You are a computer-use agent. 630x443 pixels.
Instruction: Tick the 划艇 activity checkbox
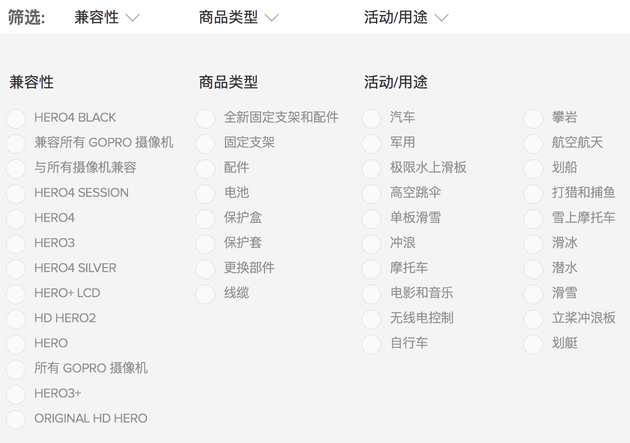pyautogui.click(x=533, y=343)
